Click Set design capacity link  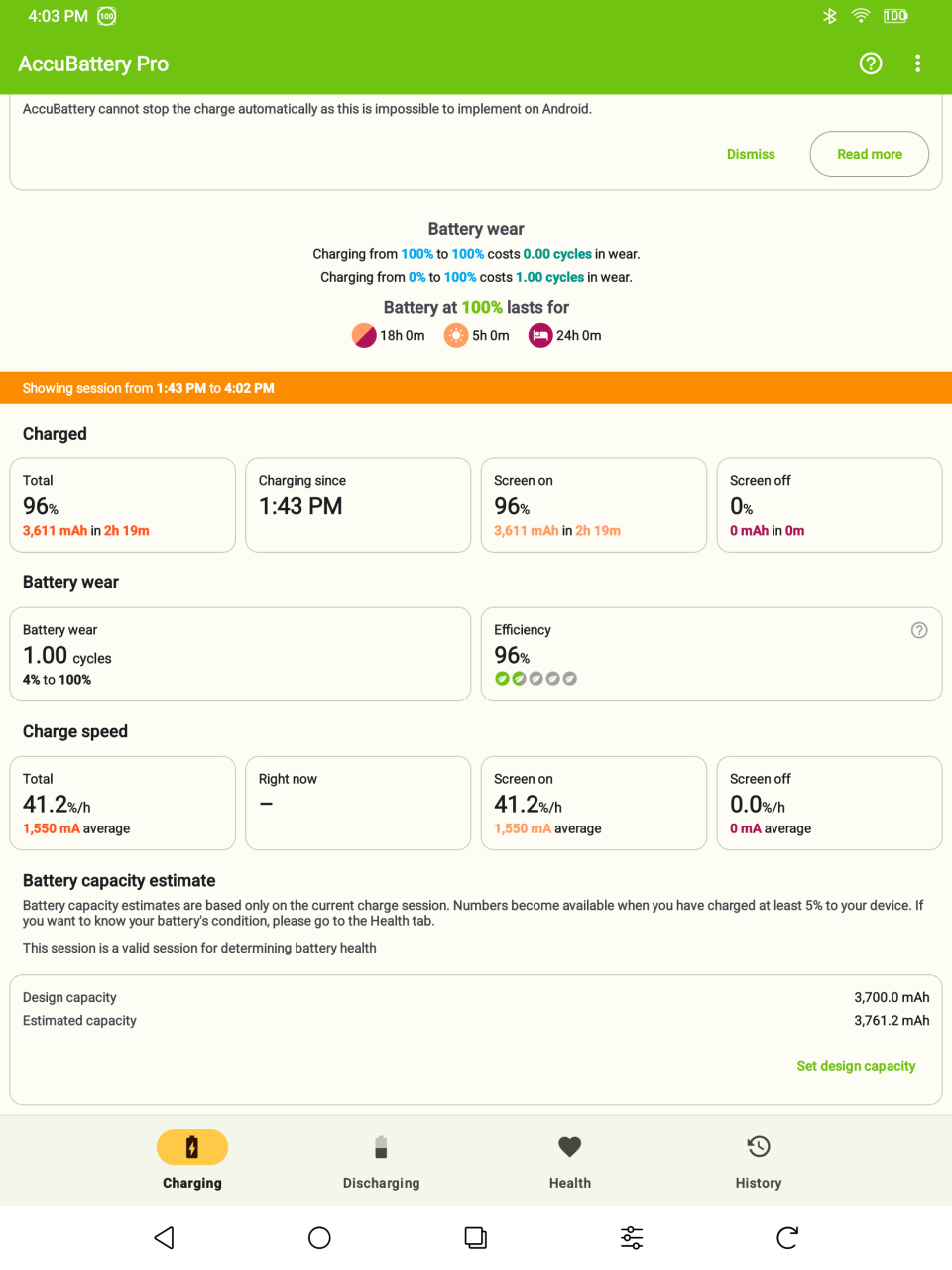pos(856,1066)
